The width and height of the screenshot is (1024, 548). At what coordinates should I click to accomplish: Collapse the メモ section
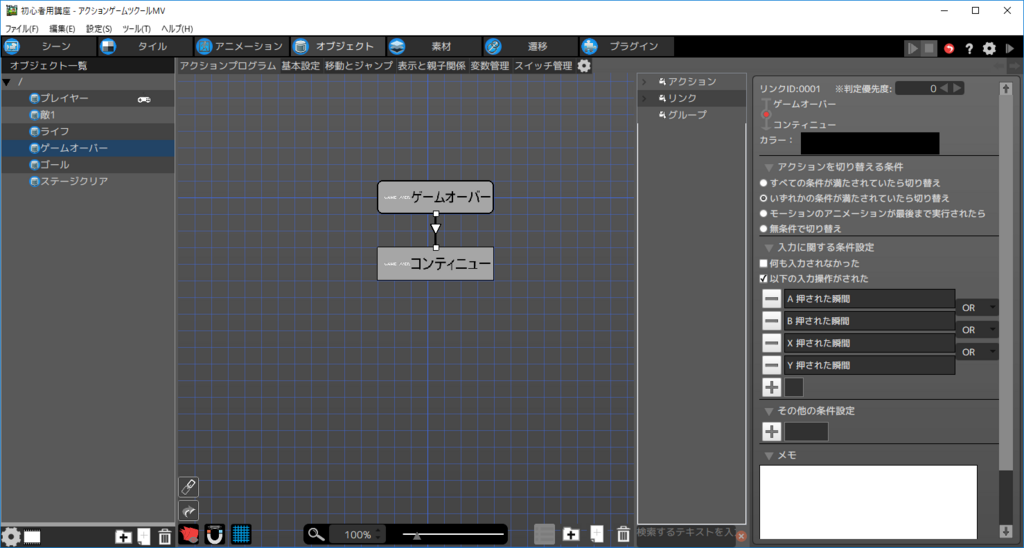pyautogui.click(x=769, y=455)
